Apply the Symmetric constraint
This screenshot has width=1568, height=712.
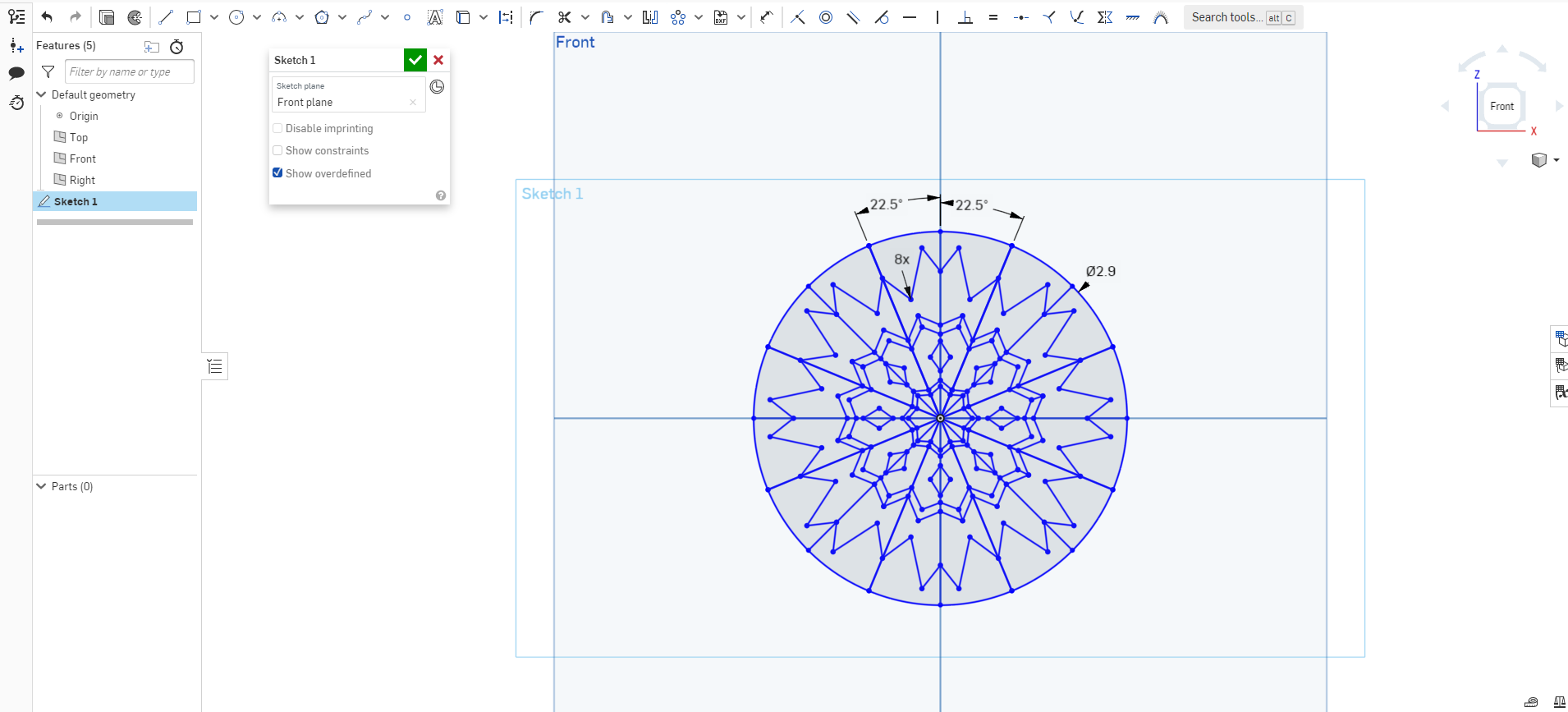[1105, 17]
